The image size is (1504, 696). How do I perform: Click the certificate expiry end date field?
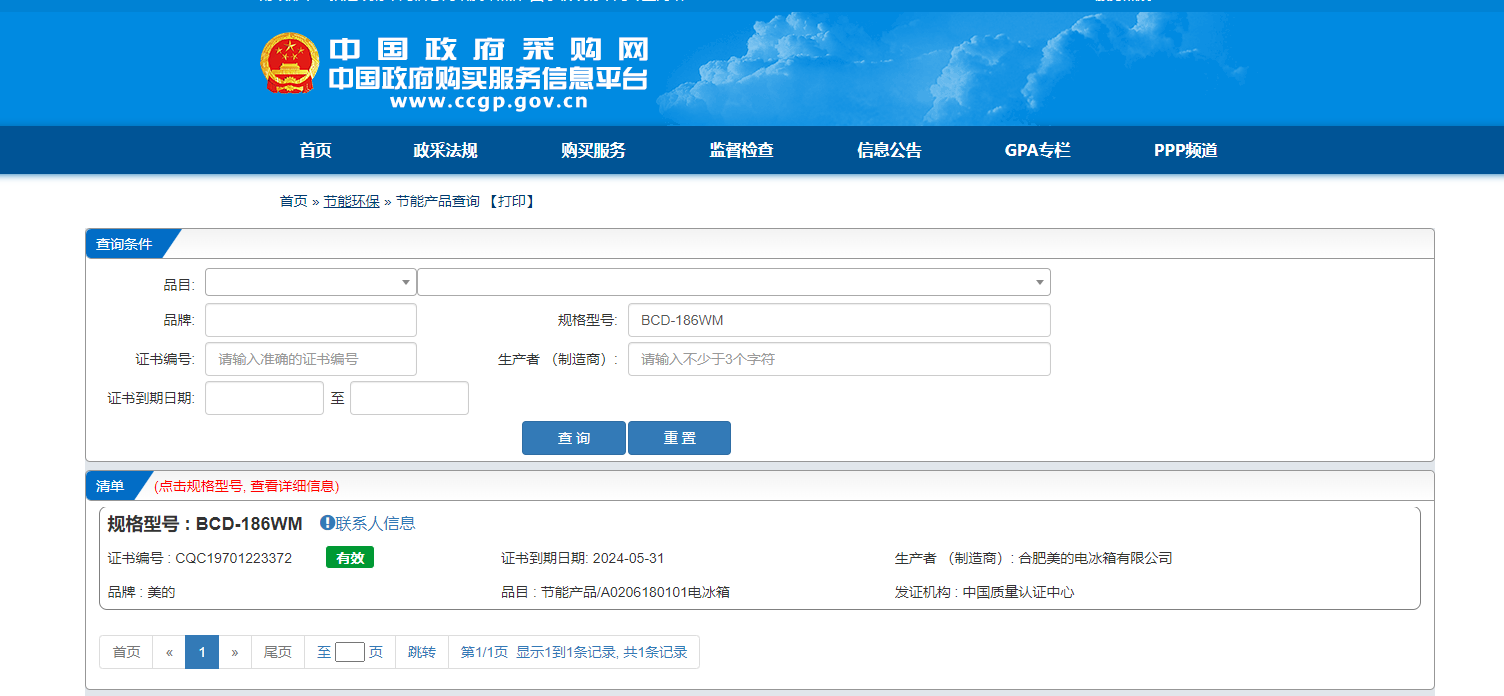pyautogui.click(x=409, y=398)
